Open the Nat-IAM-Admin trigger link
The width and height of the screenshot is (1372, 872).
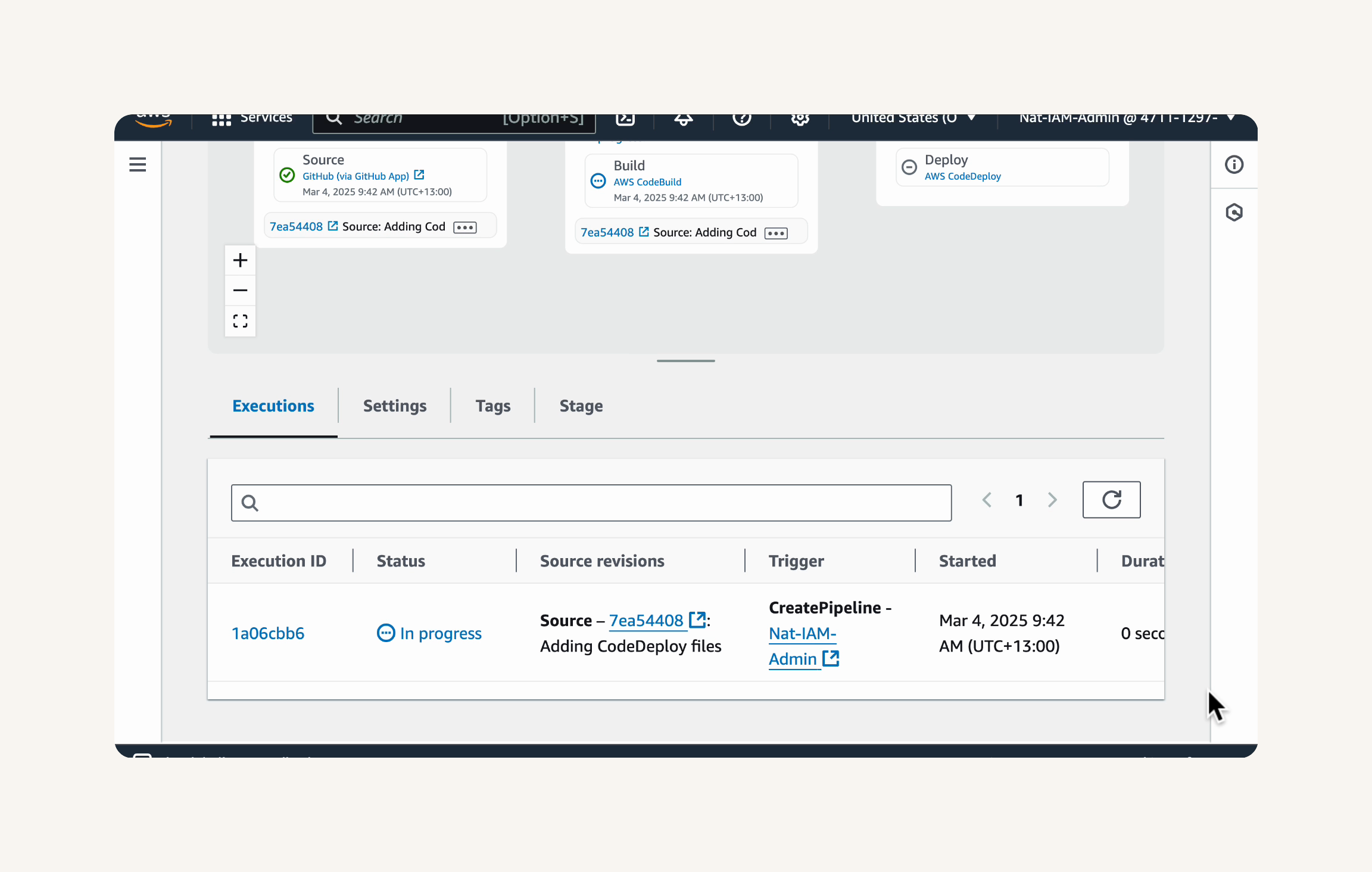click(804, 646)
